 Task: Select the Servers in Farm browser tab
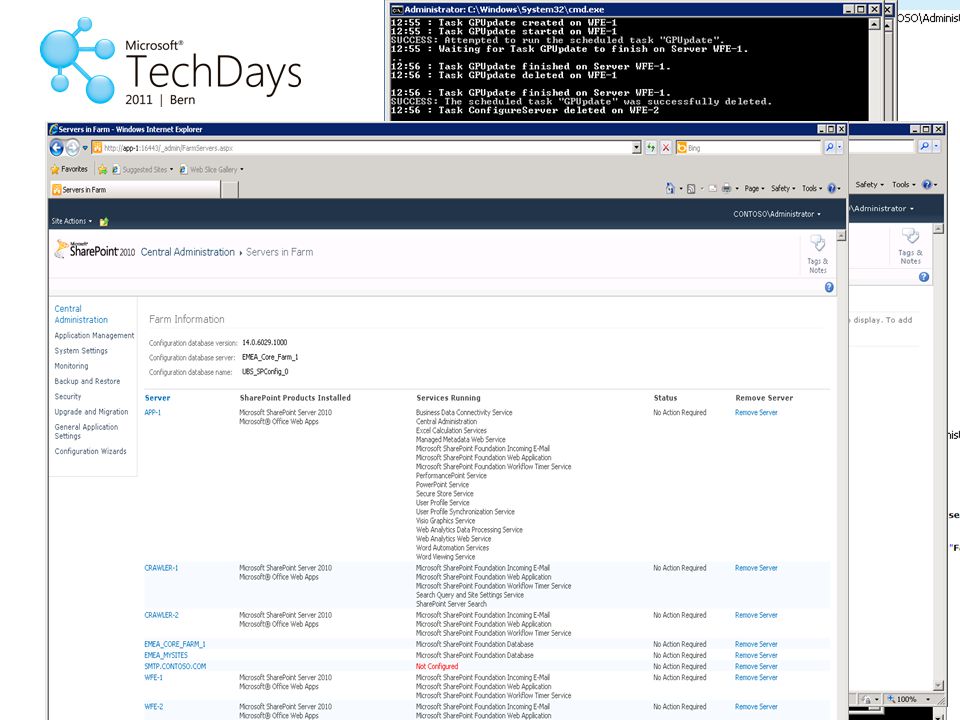pyautogui.click(x=135, y=190)
